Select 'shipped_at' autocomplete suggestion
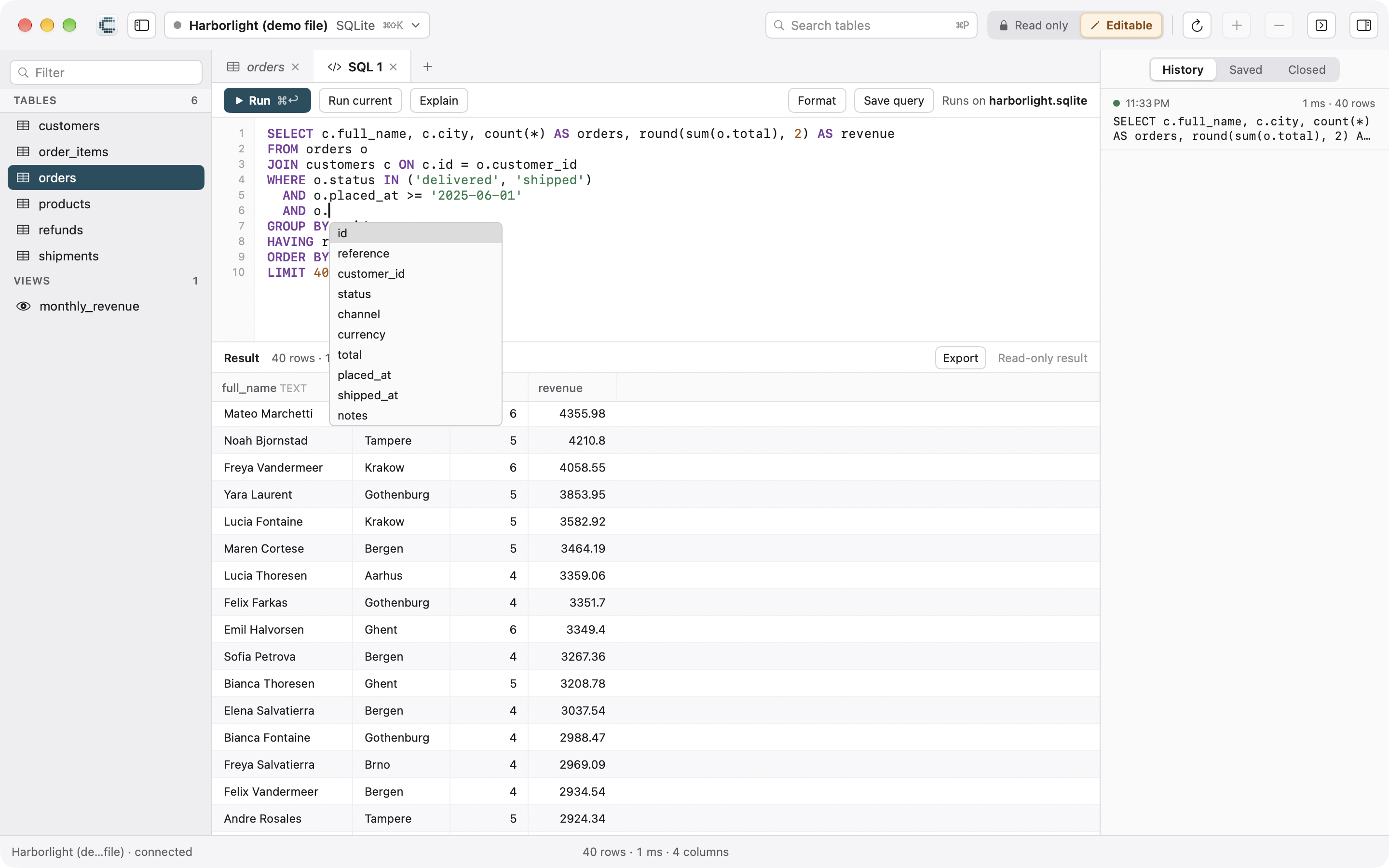This screenshot has width=1389, height=868. (x=416, y=395)
